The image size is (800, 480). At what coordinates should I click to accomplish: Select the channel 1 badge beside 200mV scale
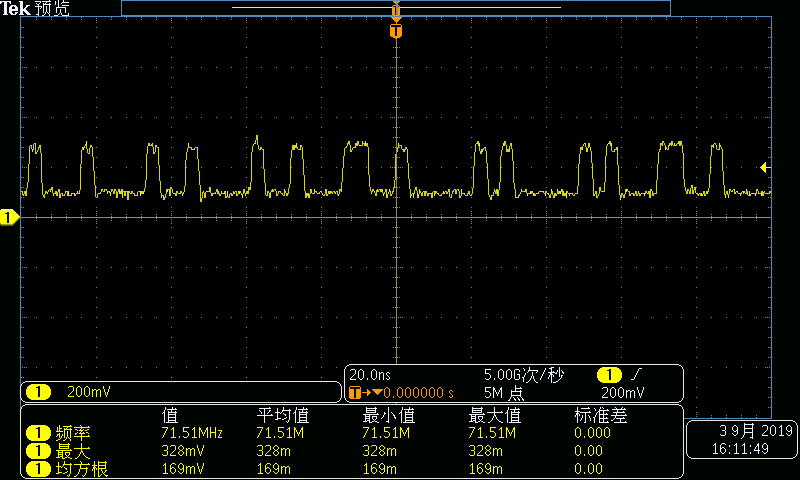tap(38, 392)
